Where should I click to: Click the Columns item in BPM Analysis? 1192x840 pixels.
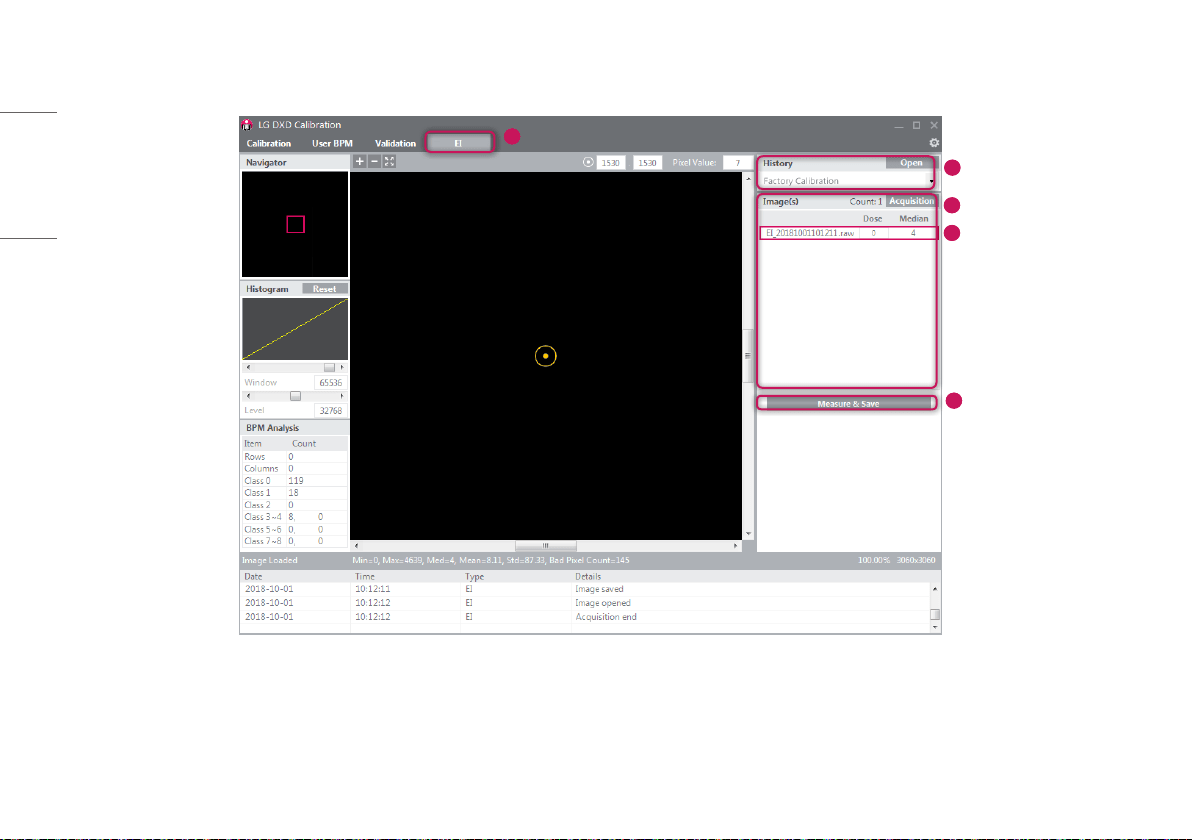[x=294, y=468]
